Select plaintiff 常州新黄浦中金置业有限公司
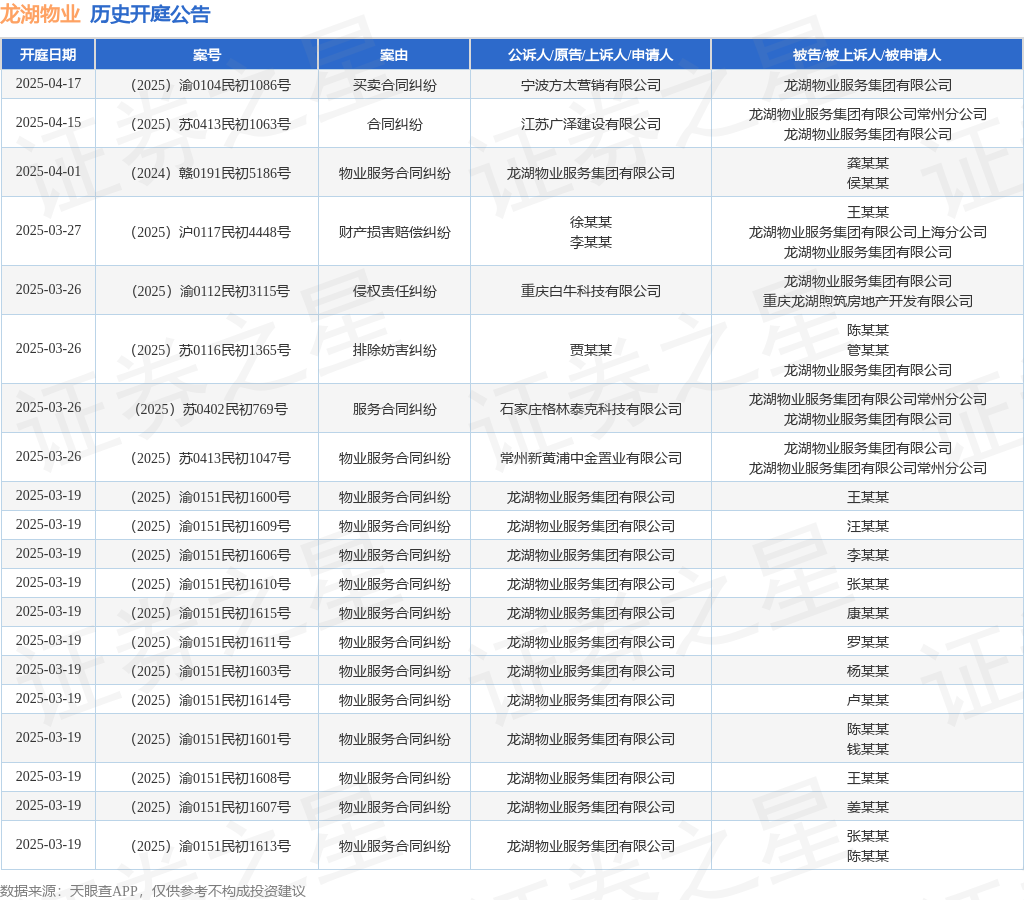 pyautogui.click(x=591, y=458)
